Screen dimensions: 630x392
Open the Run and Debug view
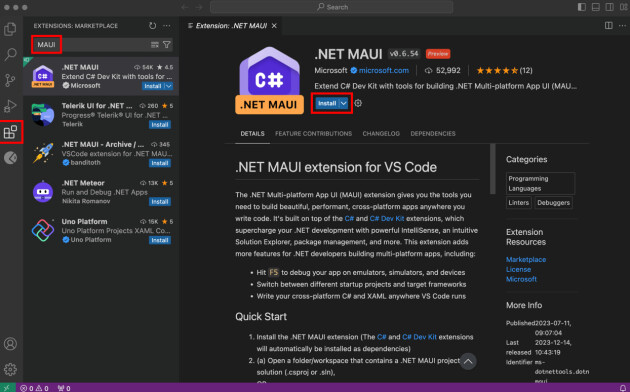(10, 106)
